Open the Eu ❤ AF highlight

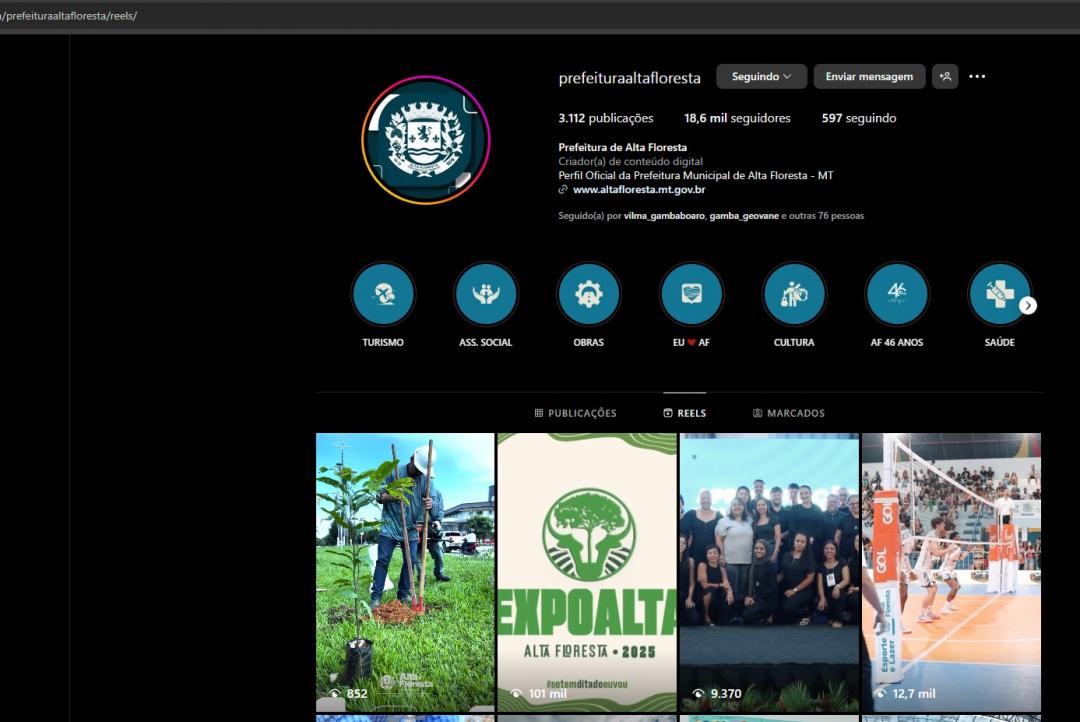691,293
